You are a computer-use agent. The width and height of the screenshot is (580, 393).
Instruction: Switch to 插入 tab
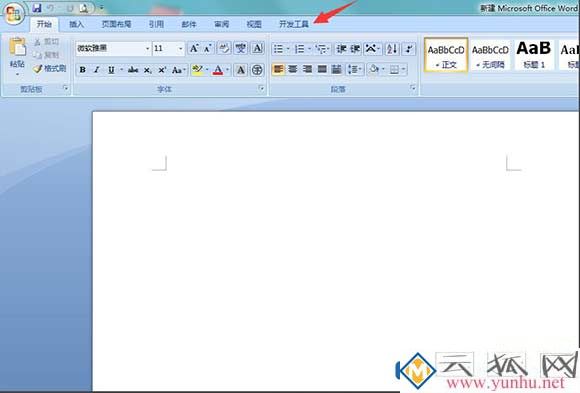[77, 24]
